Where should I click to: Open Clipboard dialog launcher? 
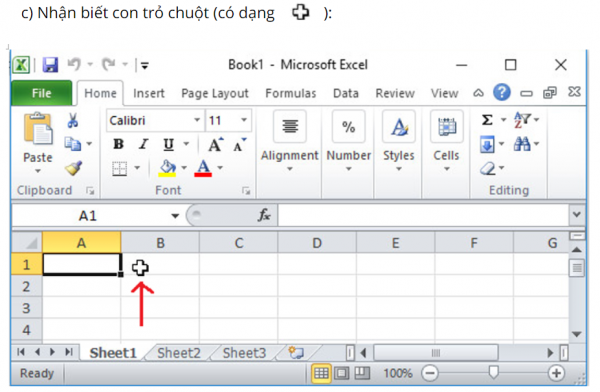90,191
